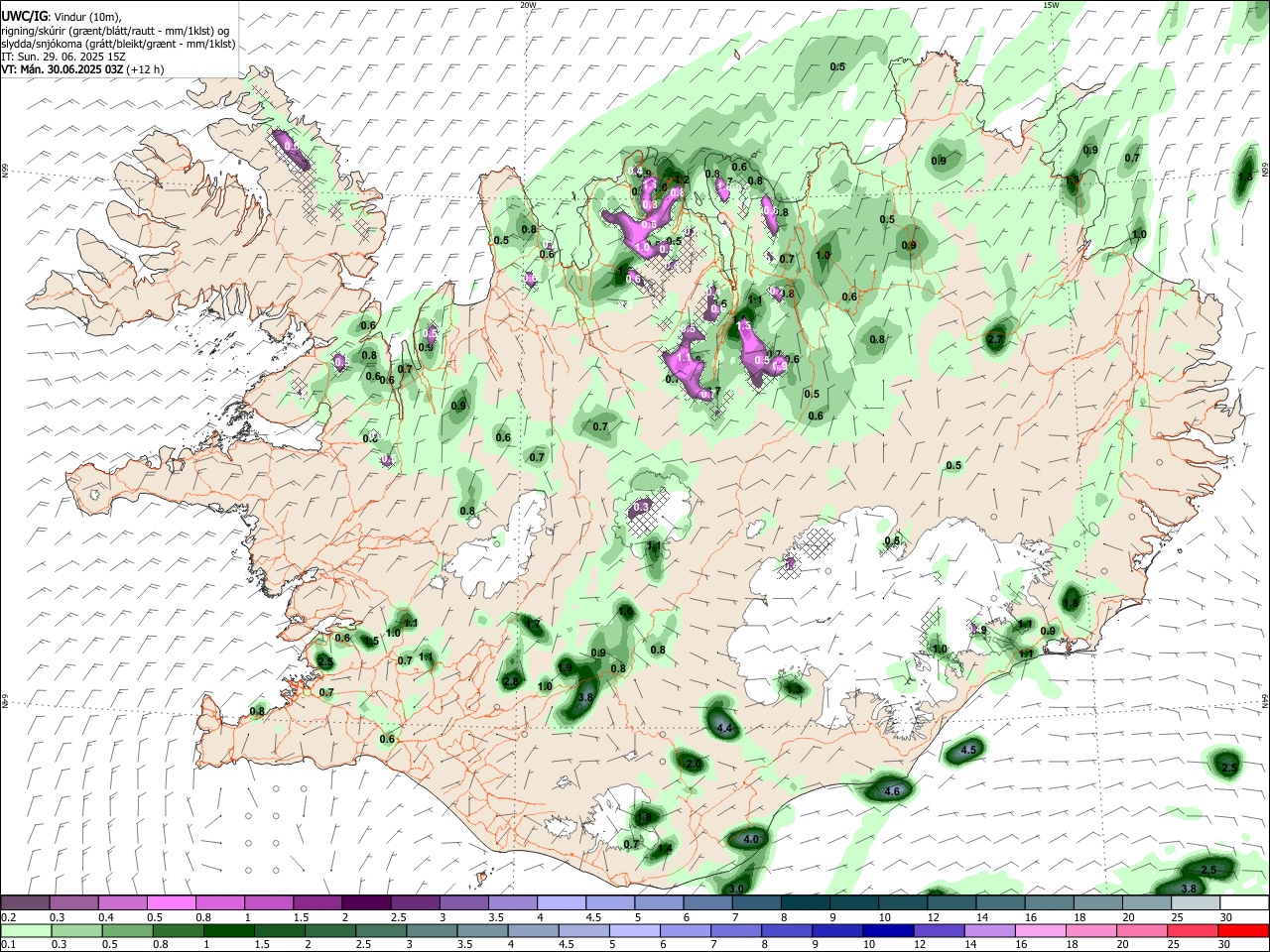Click the 2.0 rainfall value south of 4.4

pos(694,765)
